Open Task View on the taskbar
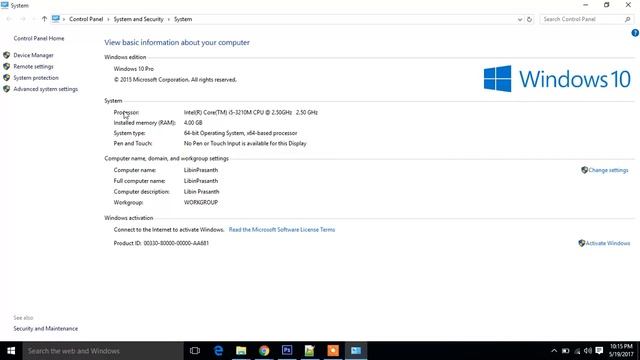 pyautogui.click(x=195, y=351)
